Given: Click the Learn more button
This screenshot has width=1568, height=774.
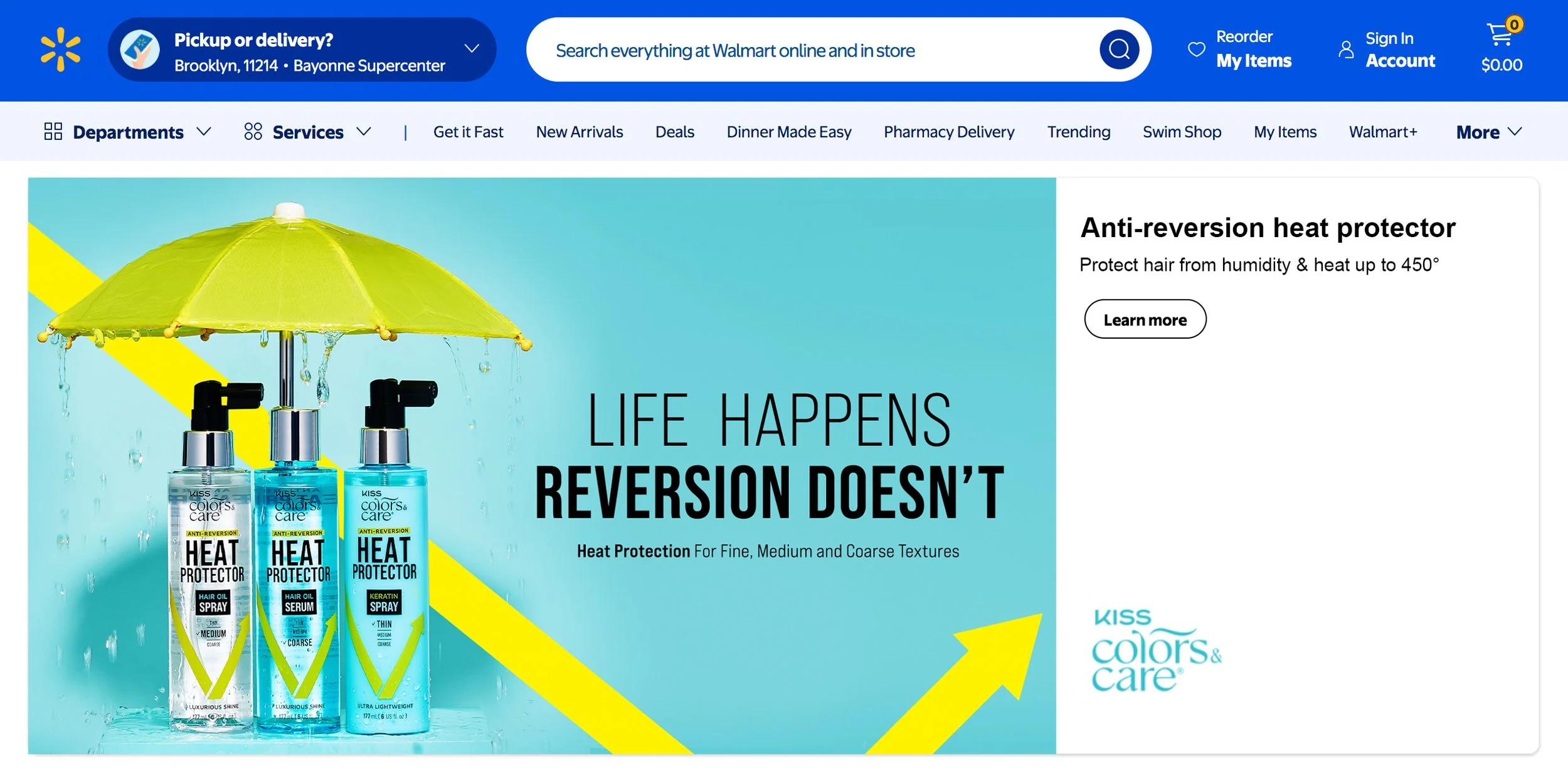Looking at the screenshot, I should tap(1145, 319).
